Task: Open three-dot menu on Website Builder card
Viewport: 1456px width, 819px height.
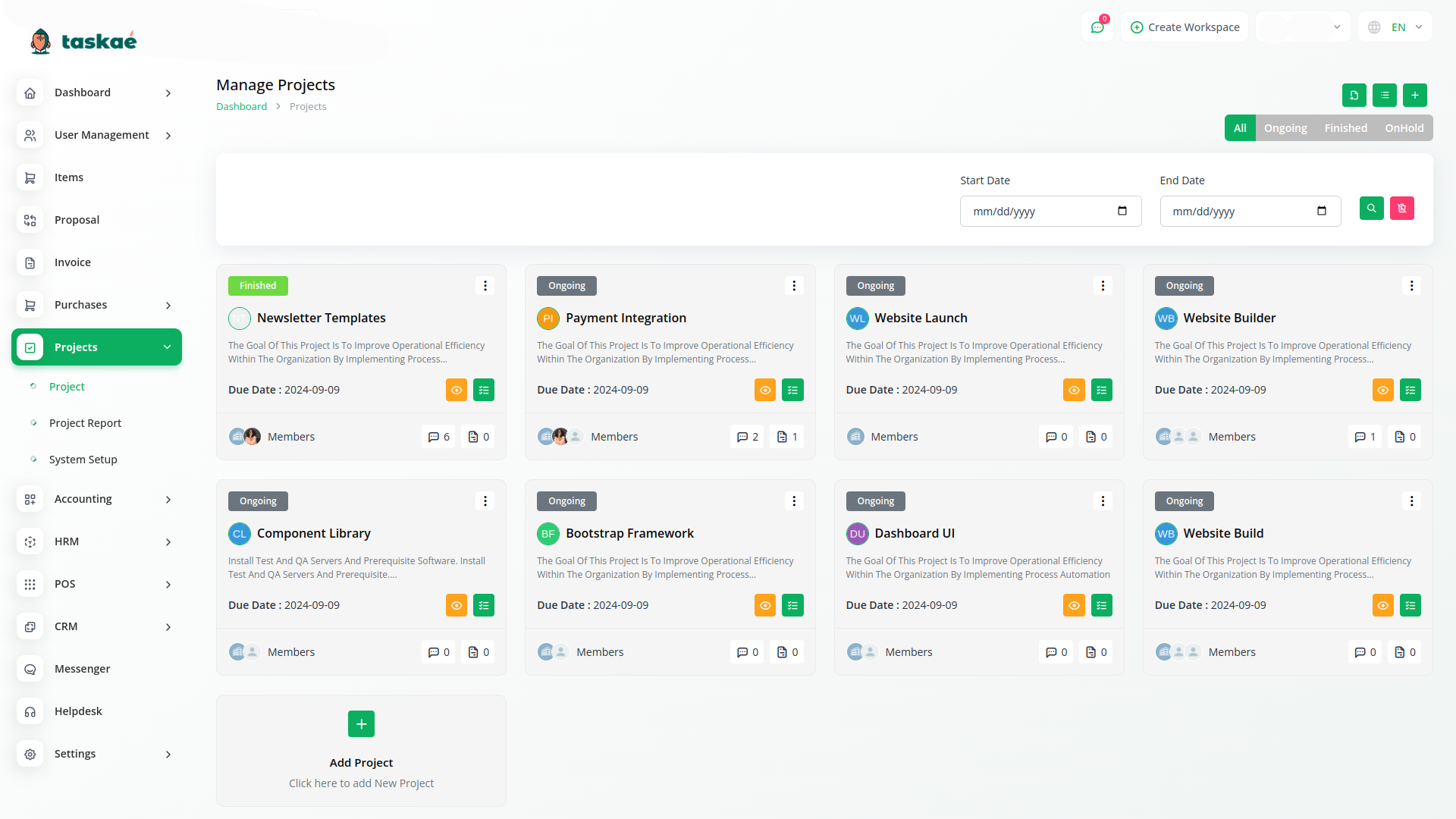Action: tap(1411, 286)
